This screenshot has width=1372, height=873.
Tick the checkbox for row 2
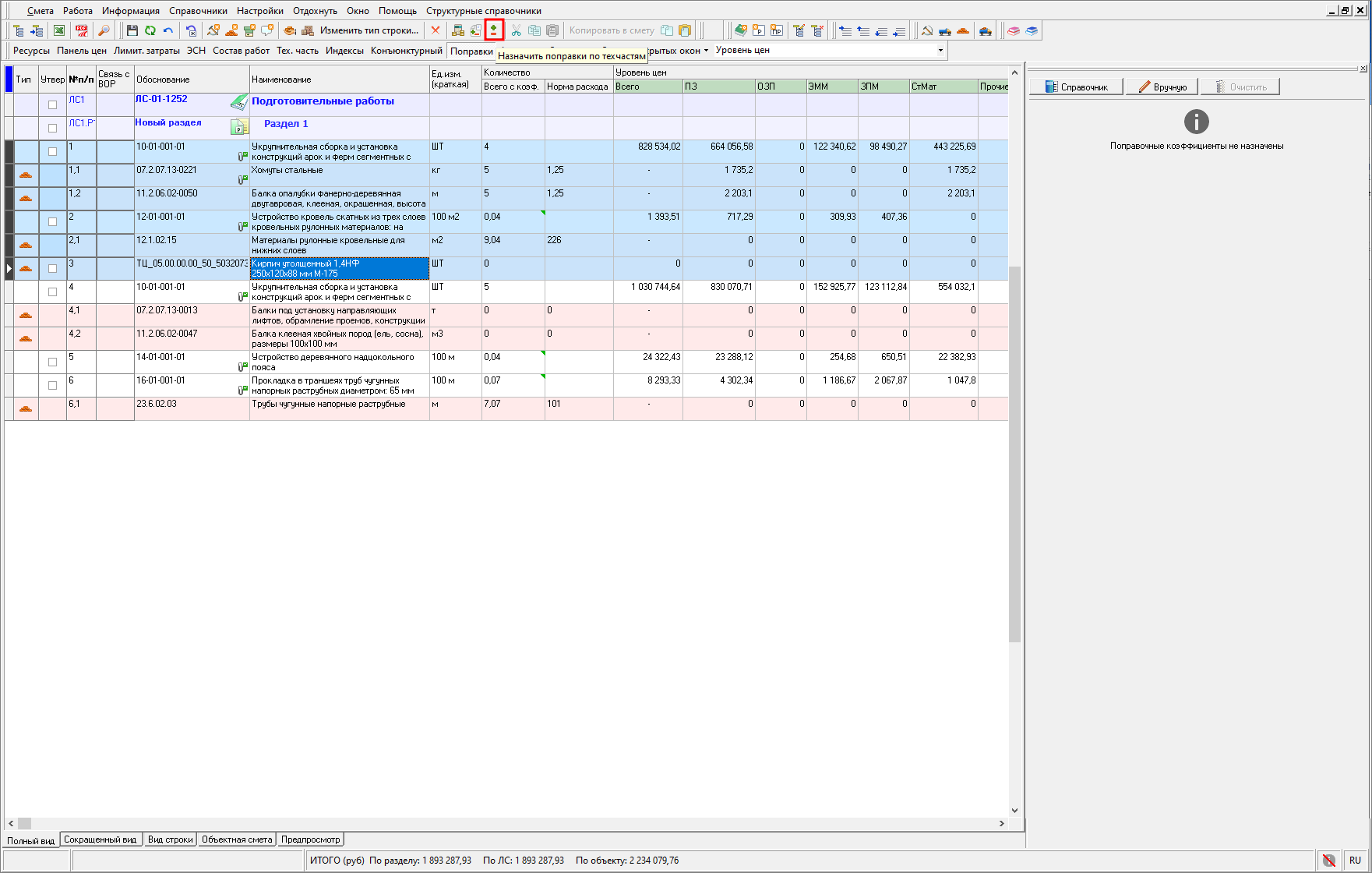[x=53, y=221]
